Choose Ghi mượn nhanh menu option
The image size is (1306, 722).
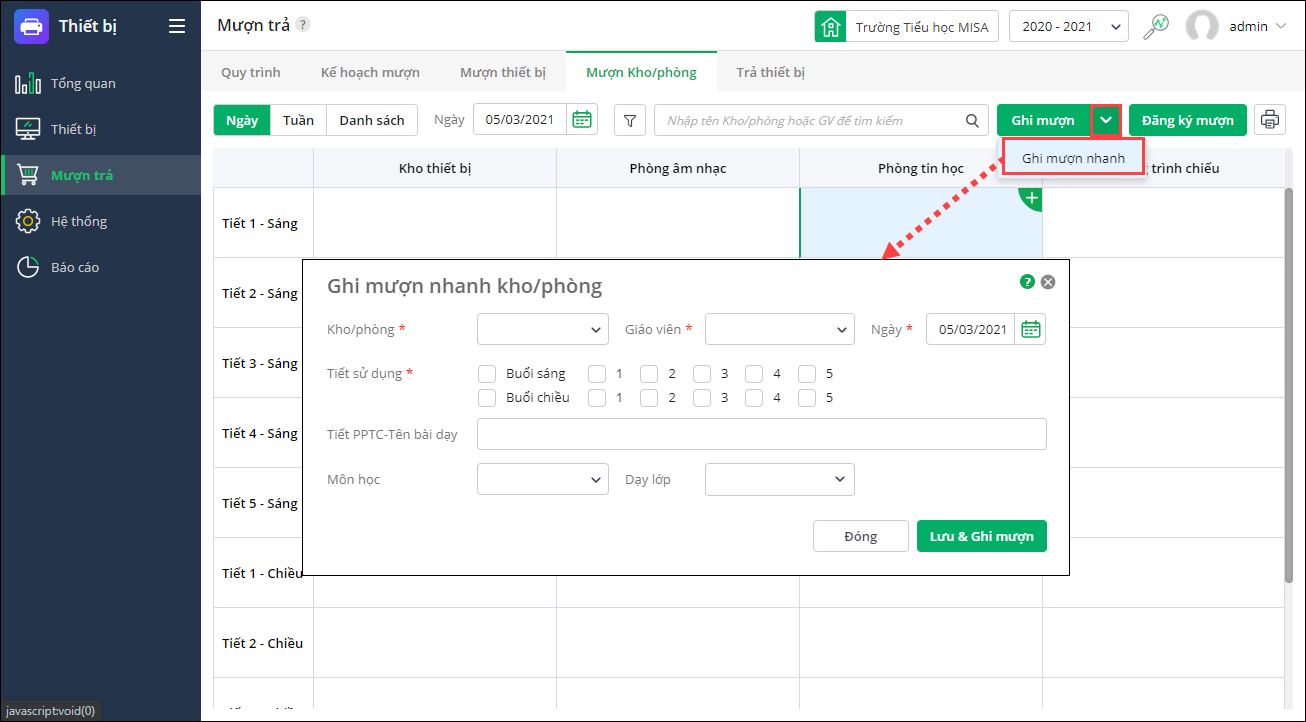tap(1074, 158)
